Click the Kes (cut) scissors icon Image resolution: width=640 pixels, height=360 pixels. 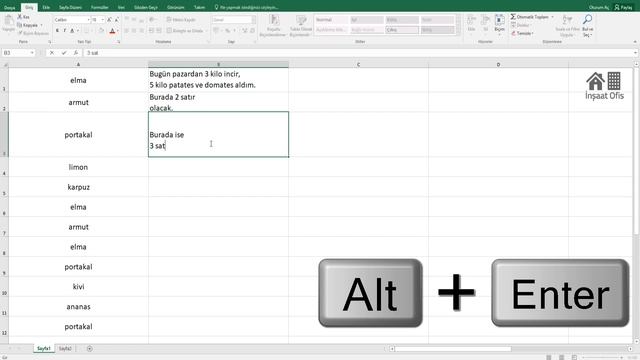click(20, 17)
